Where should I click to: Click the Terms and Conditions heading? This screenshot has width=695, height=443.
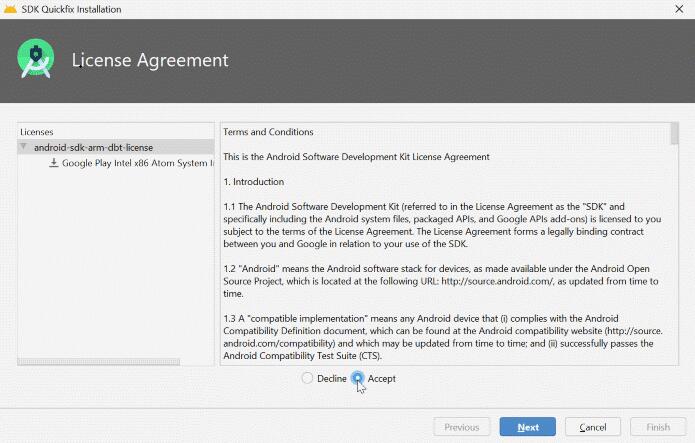click(x=268, y=132)
